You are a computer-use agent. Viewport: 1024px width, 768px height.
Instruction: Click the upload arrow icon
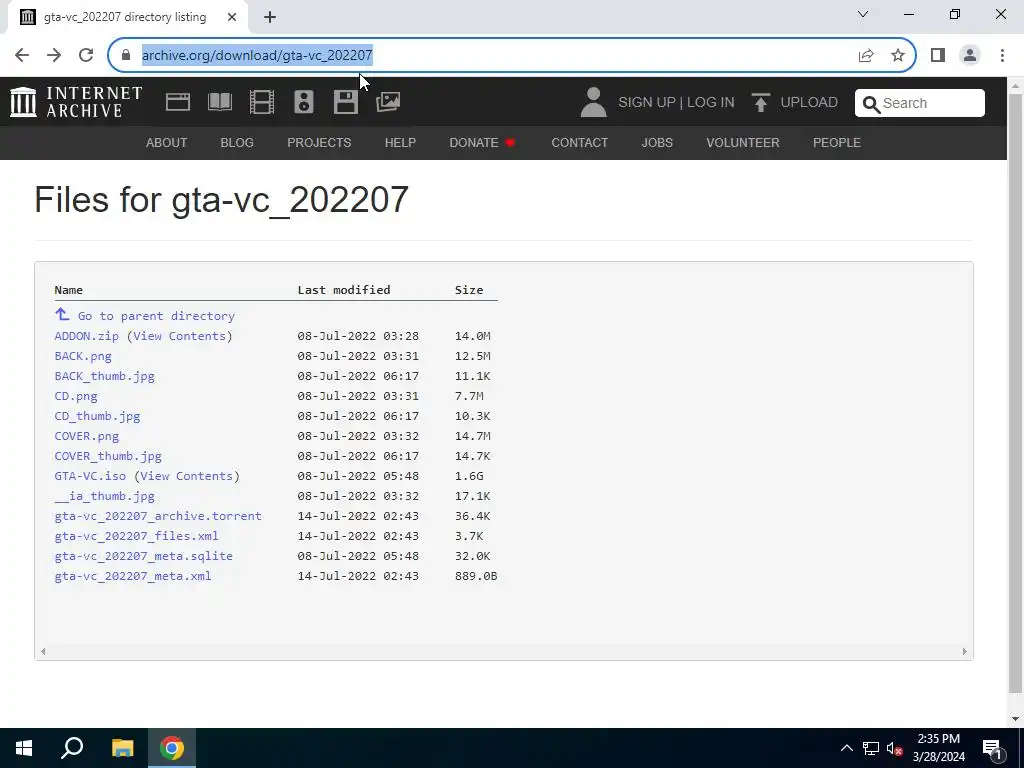[x=760, y=103]
